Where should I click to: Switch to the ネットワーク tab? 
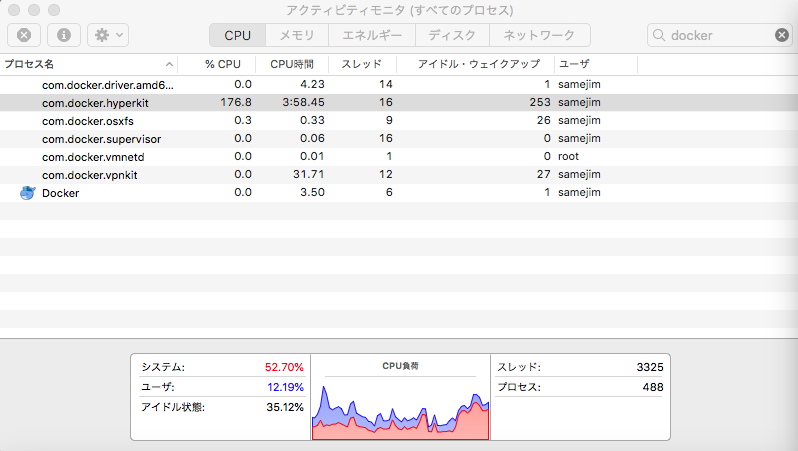click(x=539, y=35)
